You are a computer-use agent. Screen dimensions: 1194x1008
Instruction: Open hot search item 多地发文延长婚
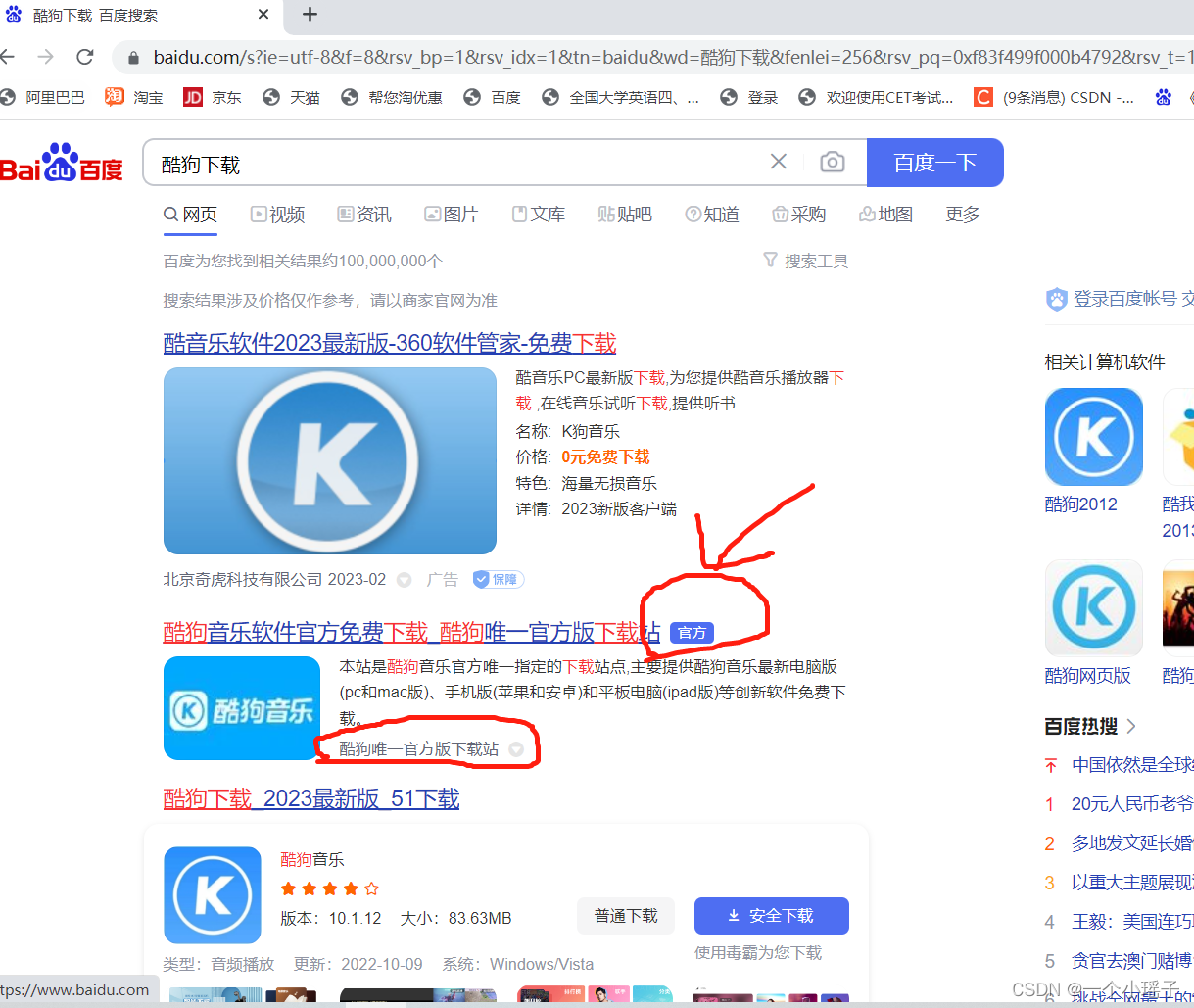pos(1132,842)
